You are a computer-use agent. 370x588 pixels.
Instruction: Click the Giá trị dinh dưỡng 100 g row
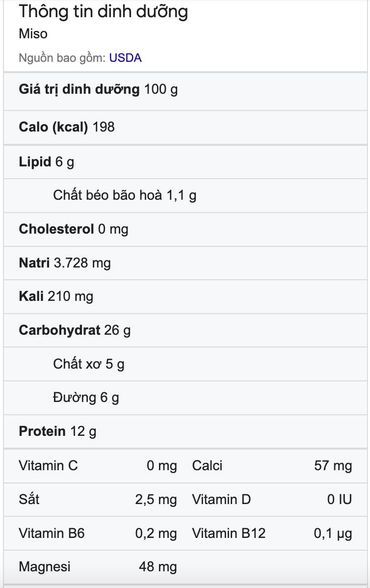186,91
